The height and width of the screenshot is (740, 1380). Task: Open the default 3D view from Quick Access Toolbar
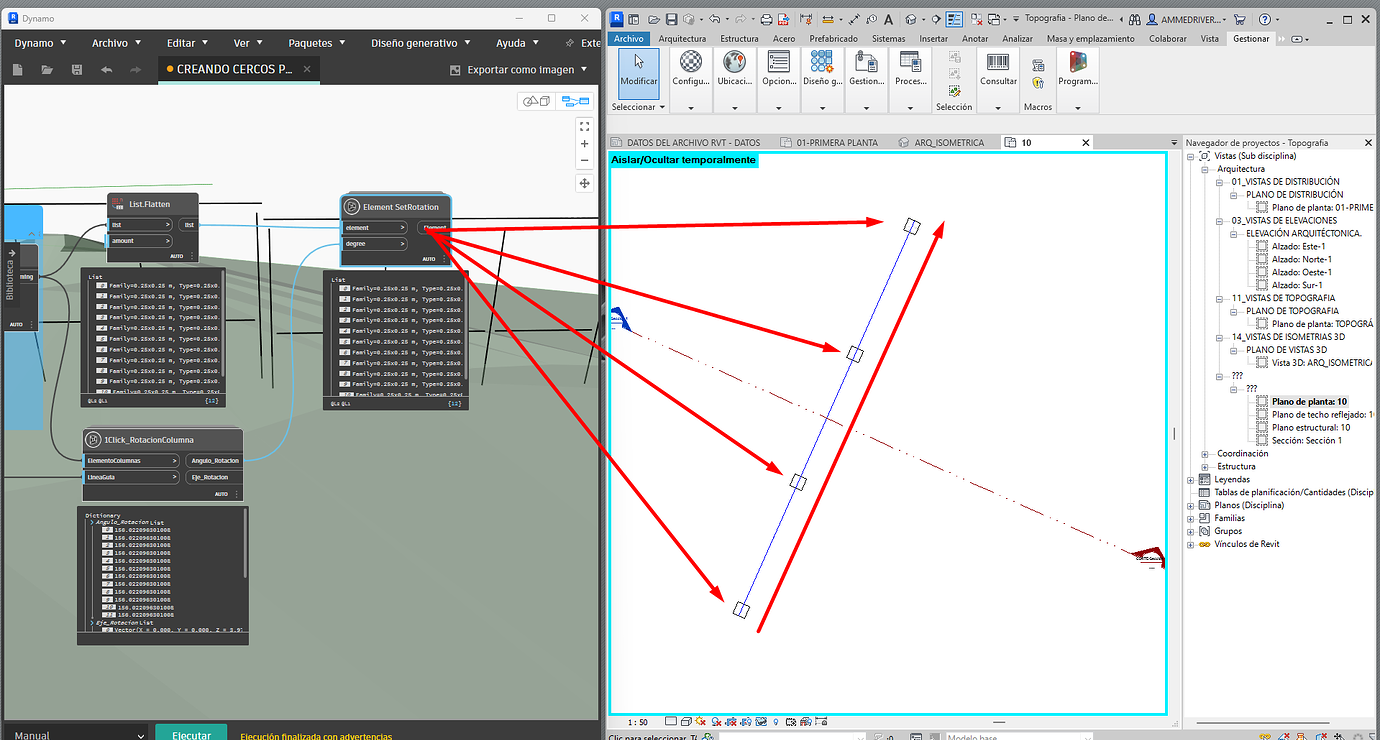click(911, 19)
